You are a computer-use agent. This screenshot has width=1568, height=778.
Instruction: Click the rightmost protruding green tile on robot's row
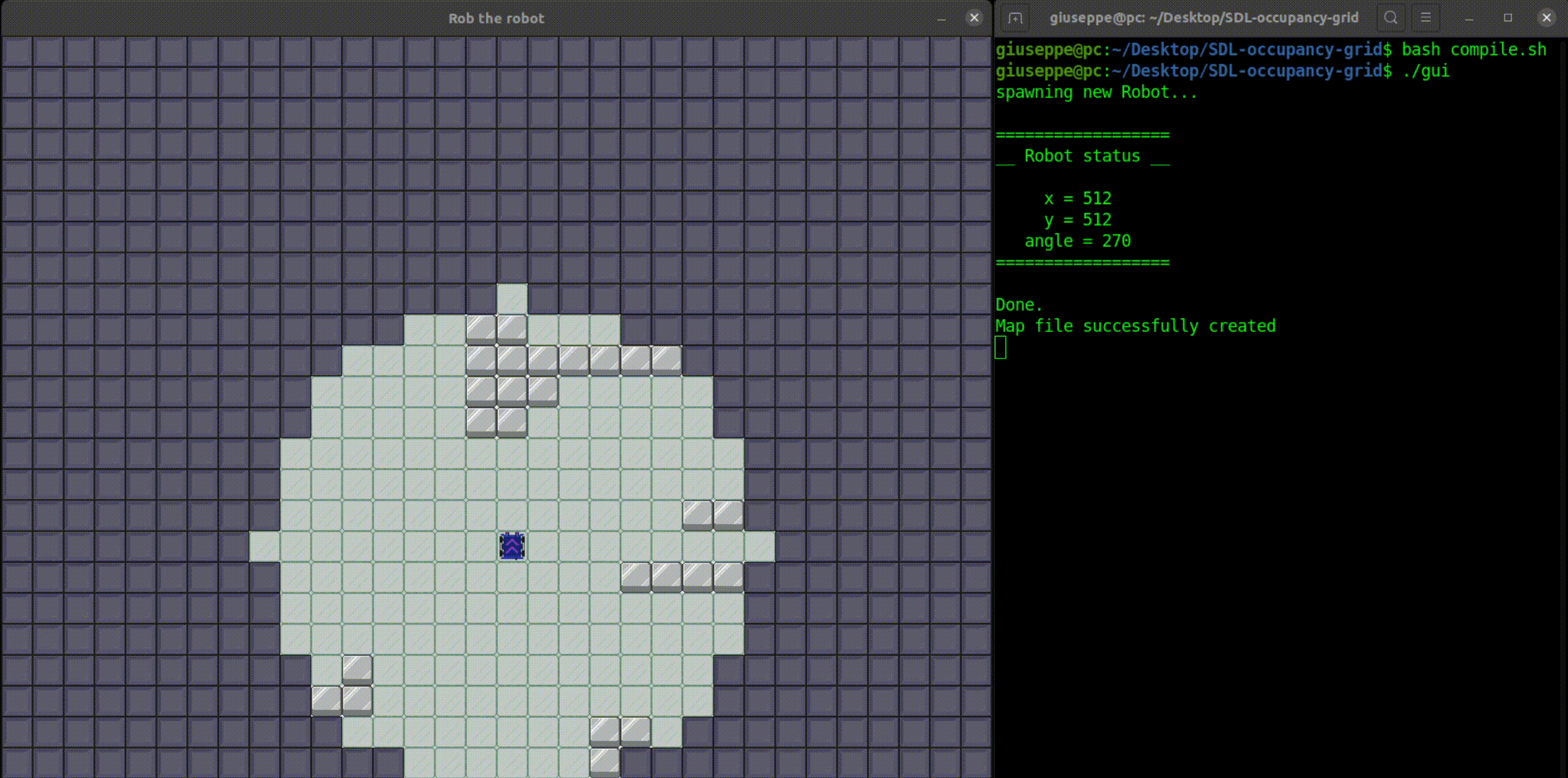coord(759,546)
